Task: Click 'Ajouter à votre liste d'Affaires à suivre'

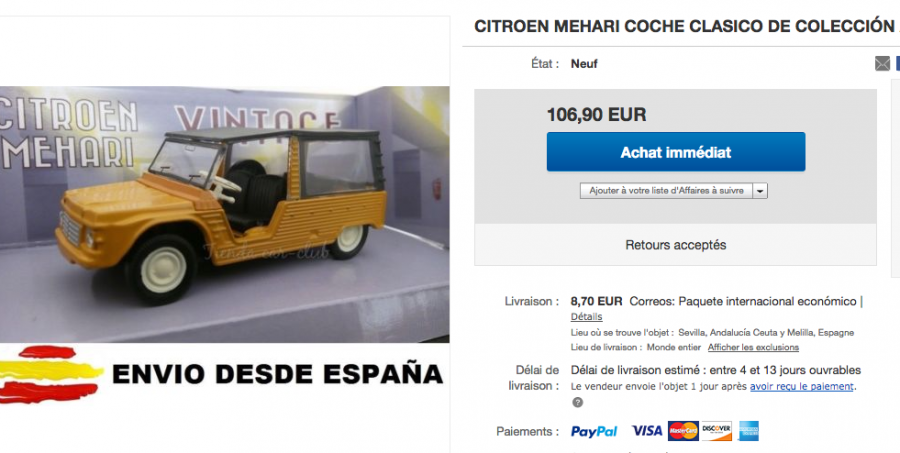Action: tap(666, 191)
